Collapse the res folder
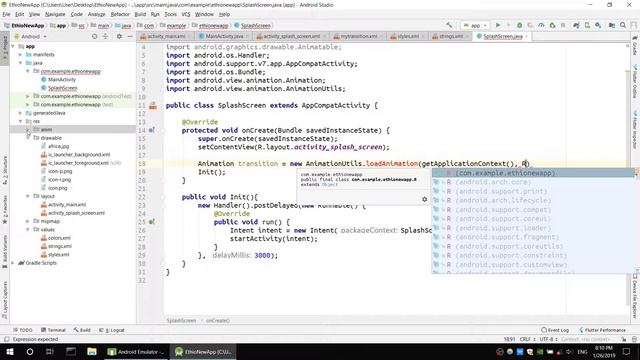Screen dimensions: 640x360 pyautogui.click(x=20, y=121)
